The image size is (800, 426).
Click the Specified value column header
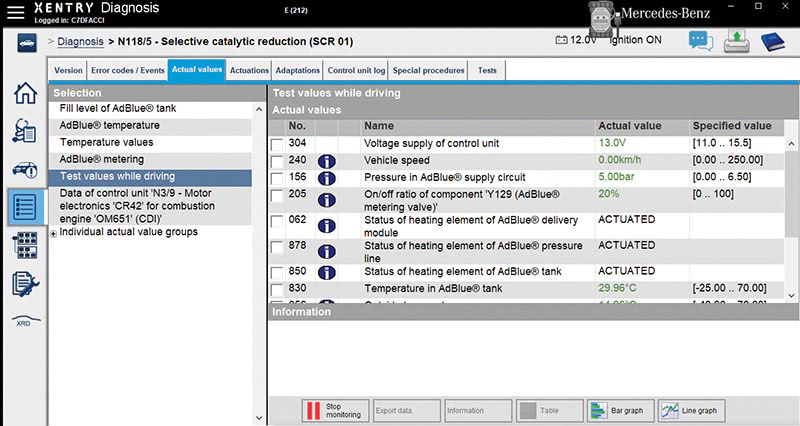coord(732,126)
